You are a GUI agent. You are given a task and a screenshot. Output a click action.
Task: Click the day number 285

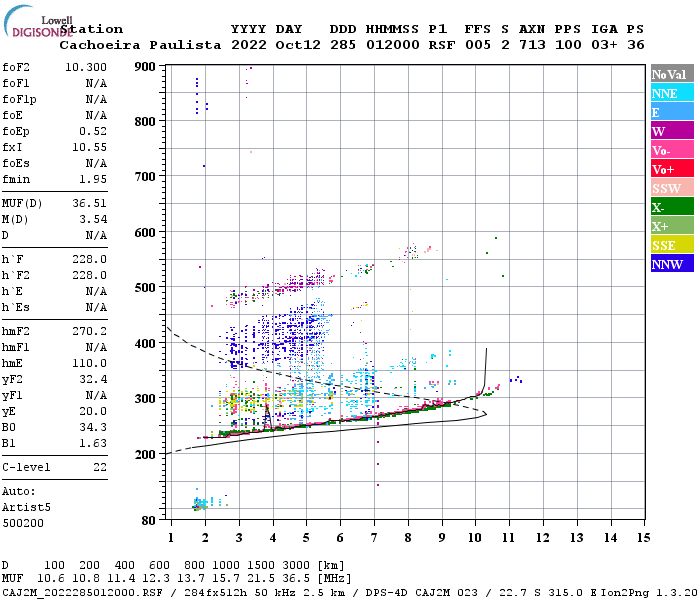coord(343,45)
